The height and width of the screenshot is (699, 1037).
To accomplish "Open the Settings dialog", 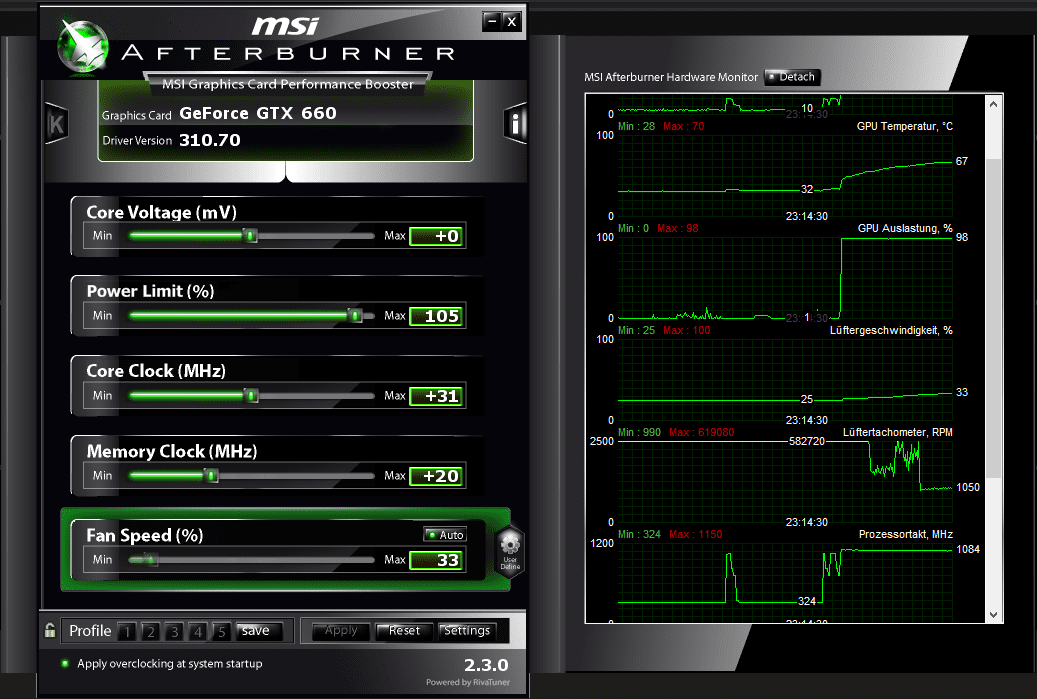I will [x=467, y=631].
